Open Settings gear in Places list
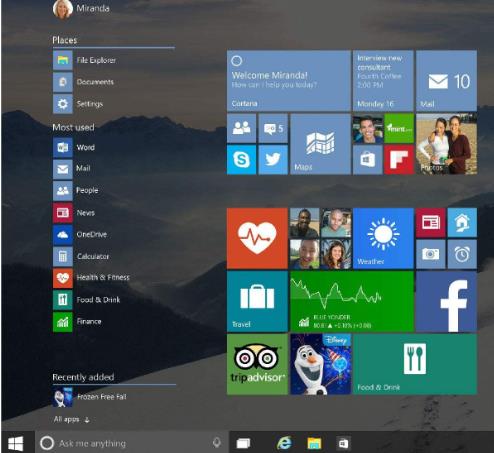This screenshot has width=494, height=453. pos(78,104)
